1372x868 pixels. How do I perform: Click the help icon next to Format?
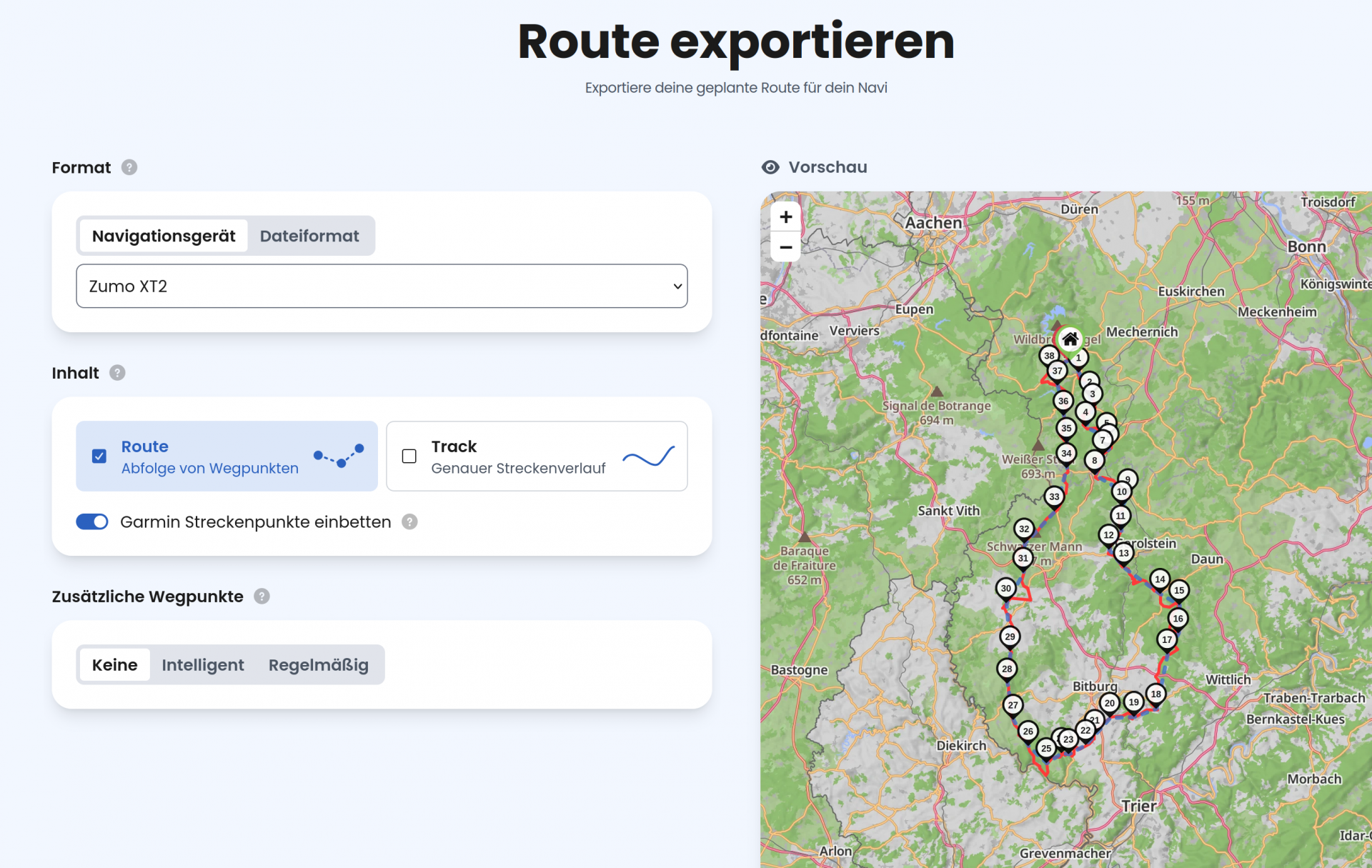(x=129, y=167)
